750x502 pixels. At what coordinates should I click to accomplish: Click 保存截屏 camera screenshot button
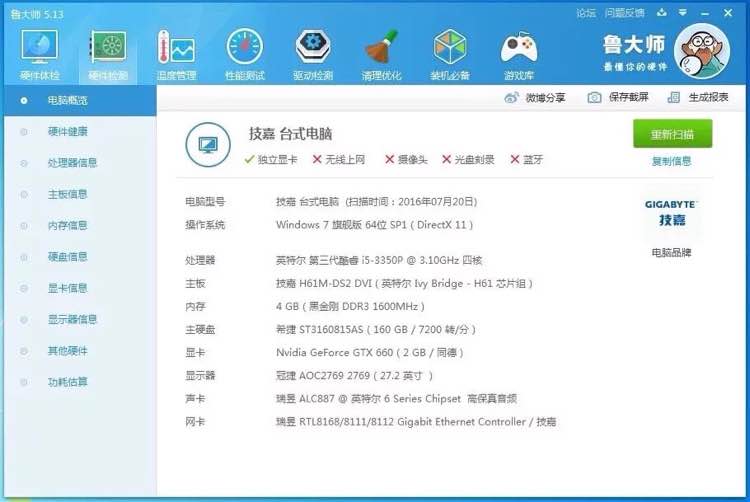[618, 98]
